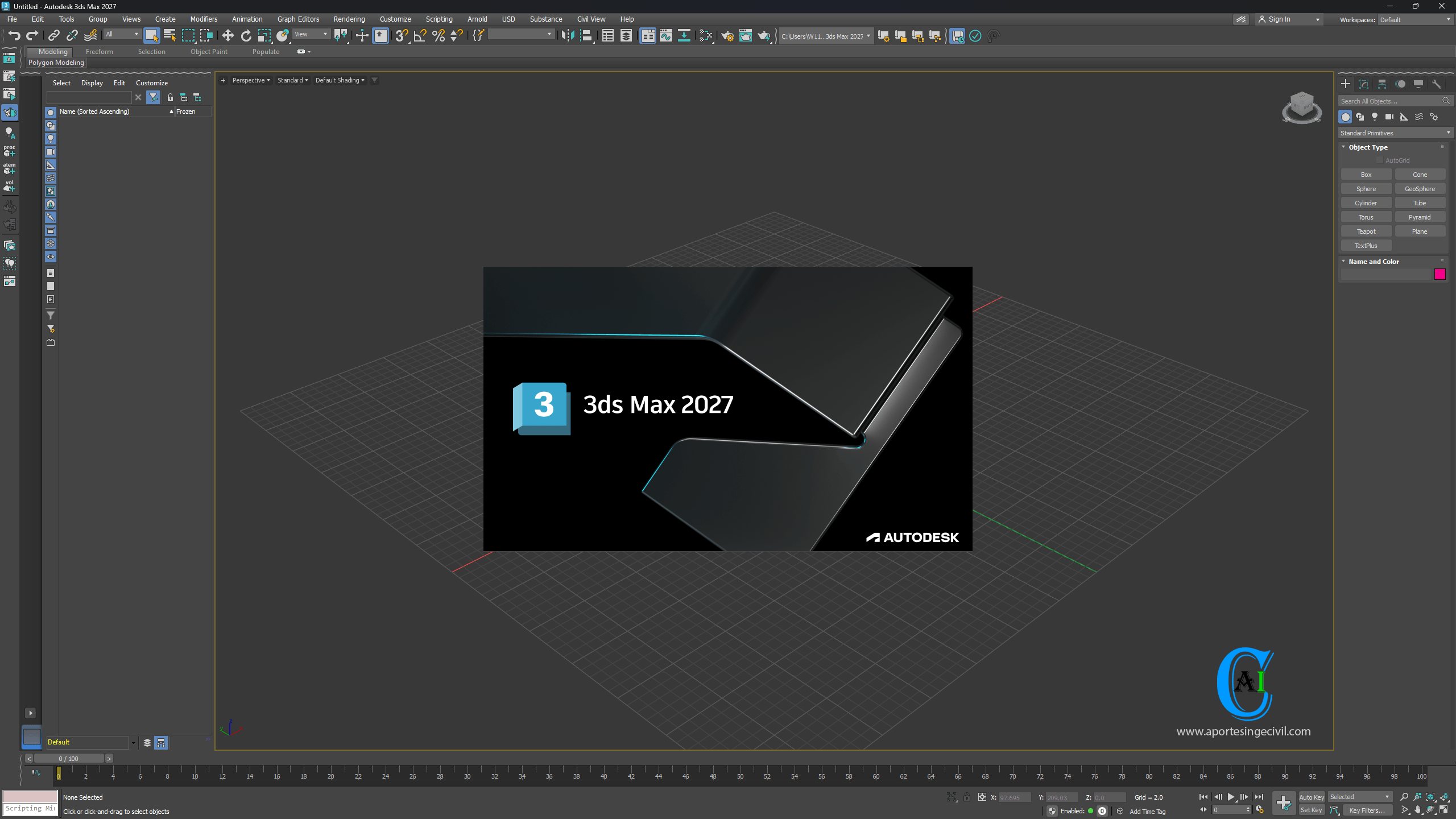Open the Rendering menu
This screenshot has width=1456, height=819.
click(x=349, y=19)
